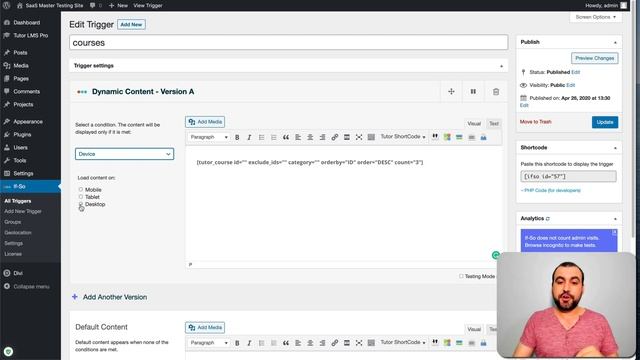Click Preview Changes button

click(595, 58)
